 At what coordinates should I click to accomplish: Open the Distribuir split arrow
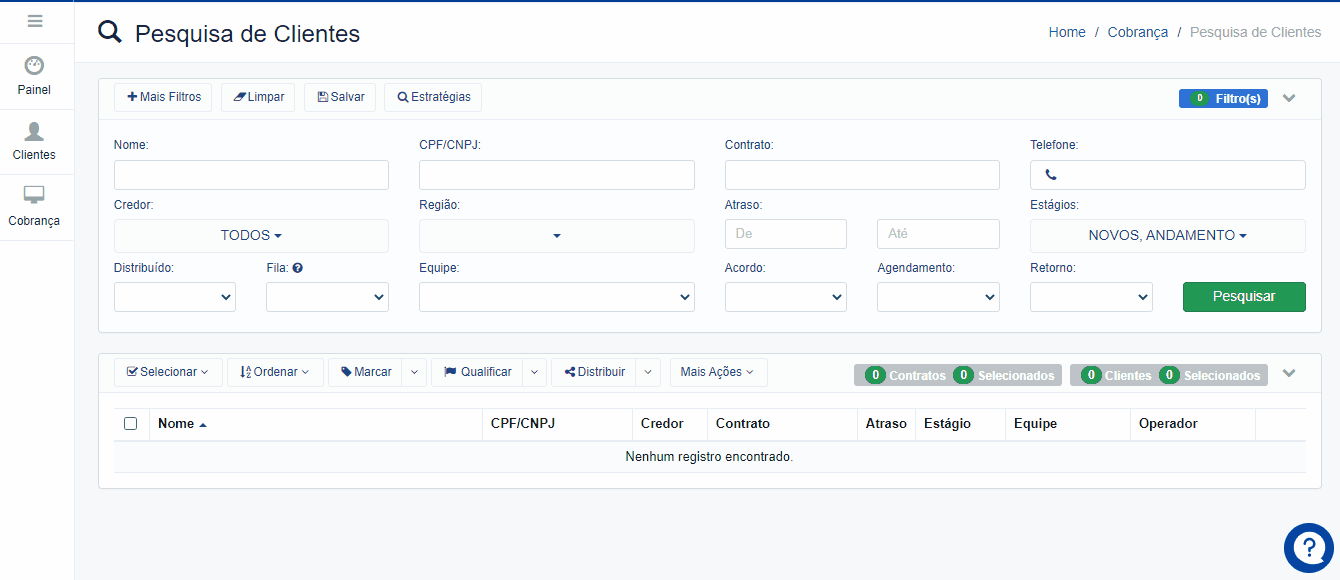(x=648, y=372)
